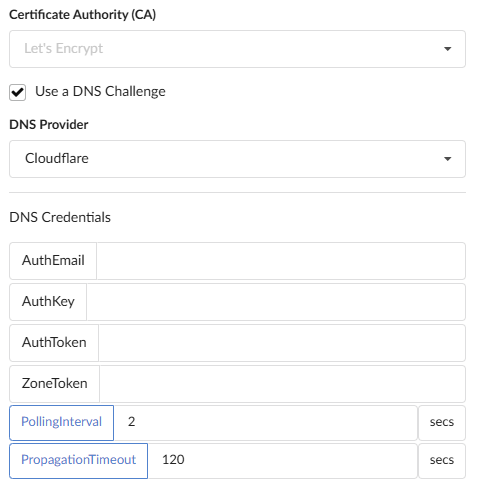
Task: Click the AuthEmail field label
Action: coord(53,261)
